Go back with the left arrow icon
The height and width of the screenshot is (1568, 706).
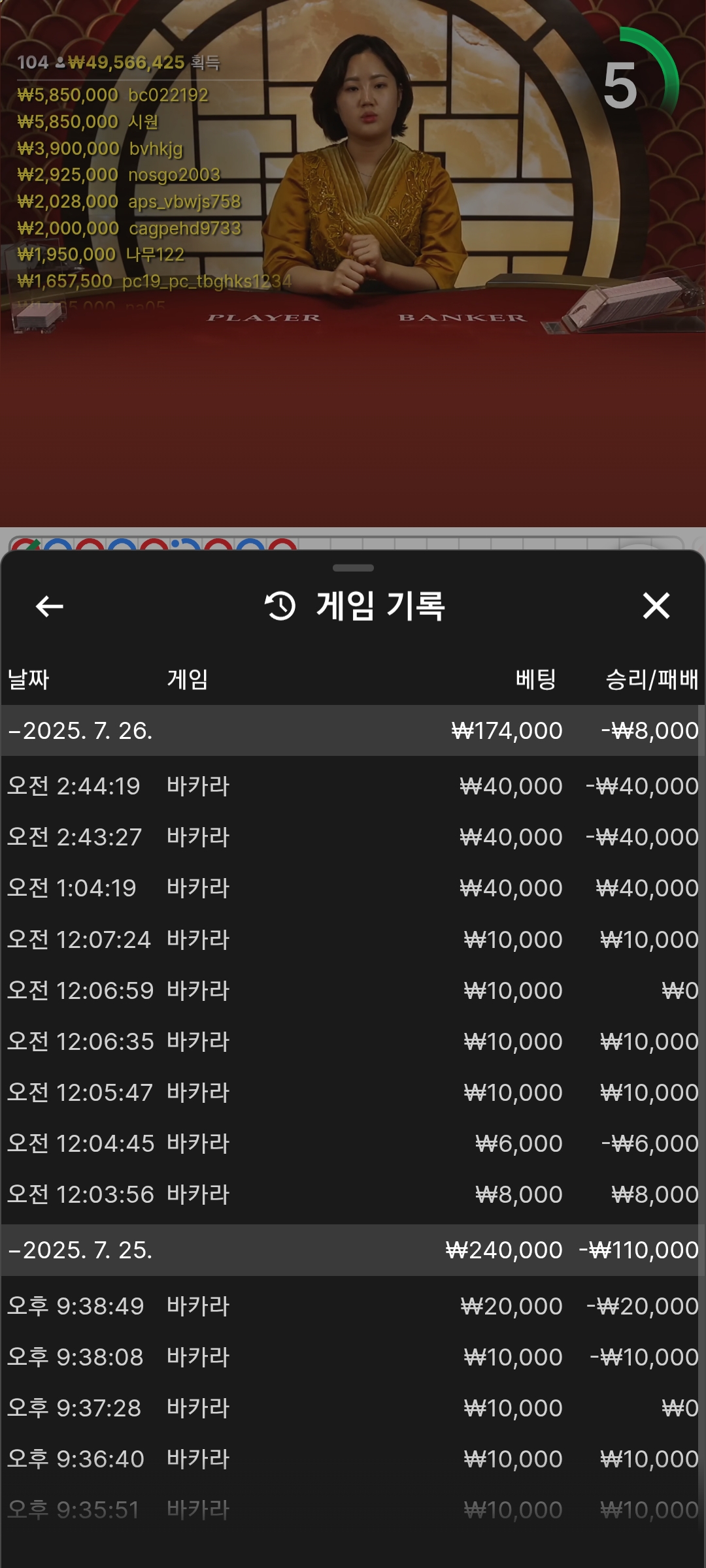(49, 606)
